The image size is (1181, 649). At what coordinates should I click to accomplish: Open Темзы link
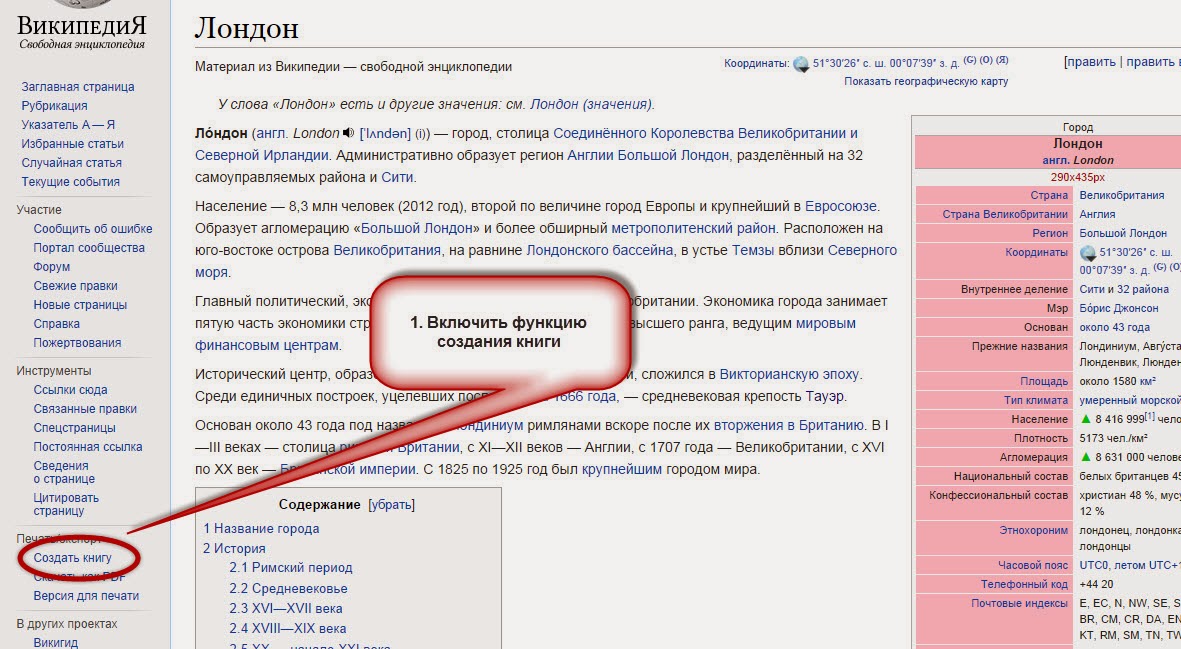tap(754, 250)
